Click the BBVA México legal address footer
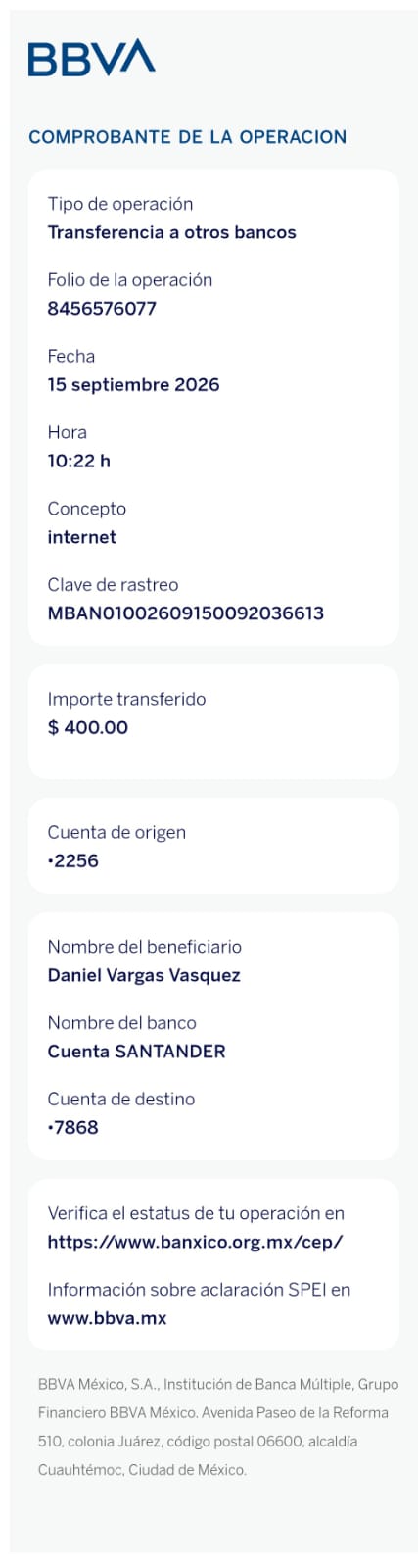Viewport: 418px width, 1568px height. click(218, 1427)
